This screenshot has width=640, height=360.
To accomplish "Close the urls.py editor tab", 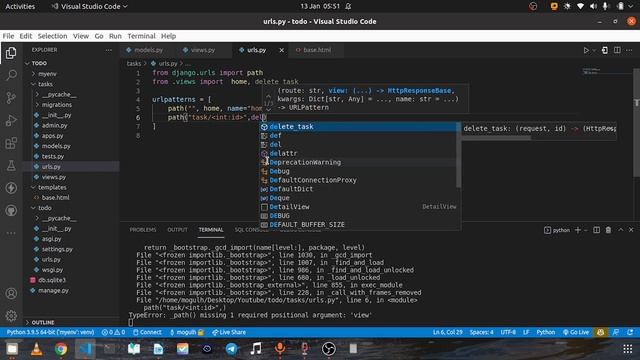I will point(281,50).
